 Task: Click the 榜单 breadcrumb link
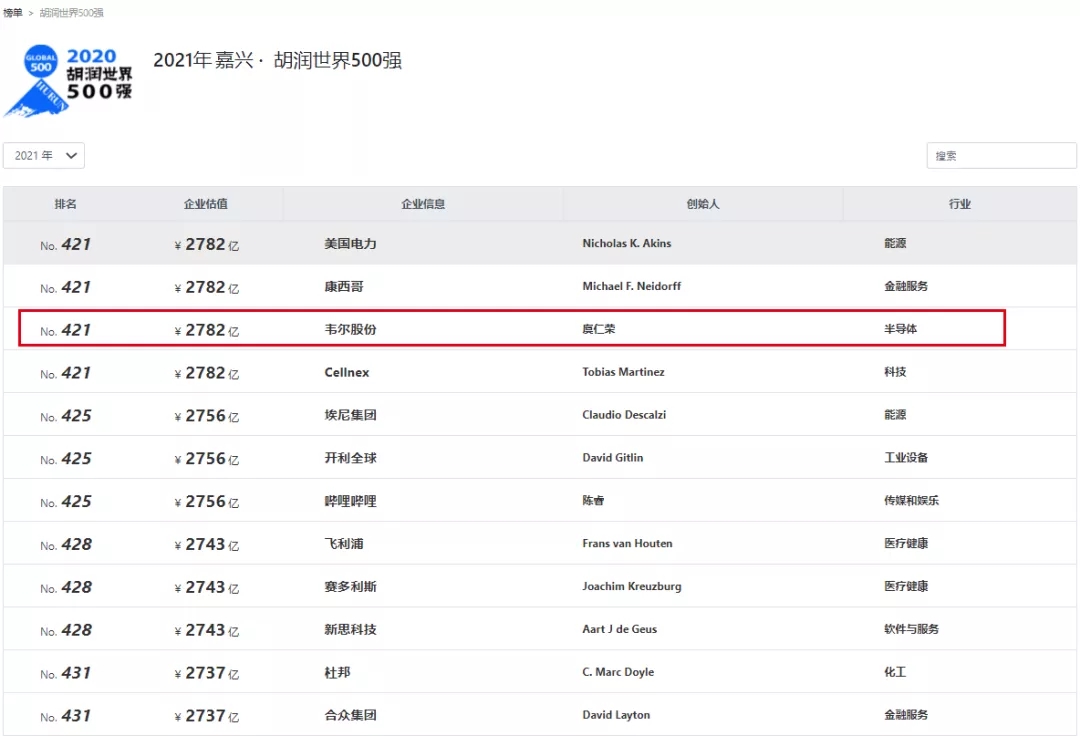pyautogui.click(x=13, y=13)
